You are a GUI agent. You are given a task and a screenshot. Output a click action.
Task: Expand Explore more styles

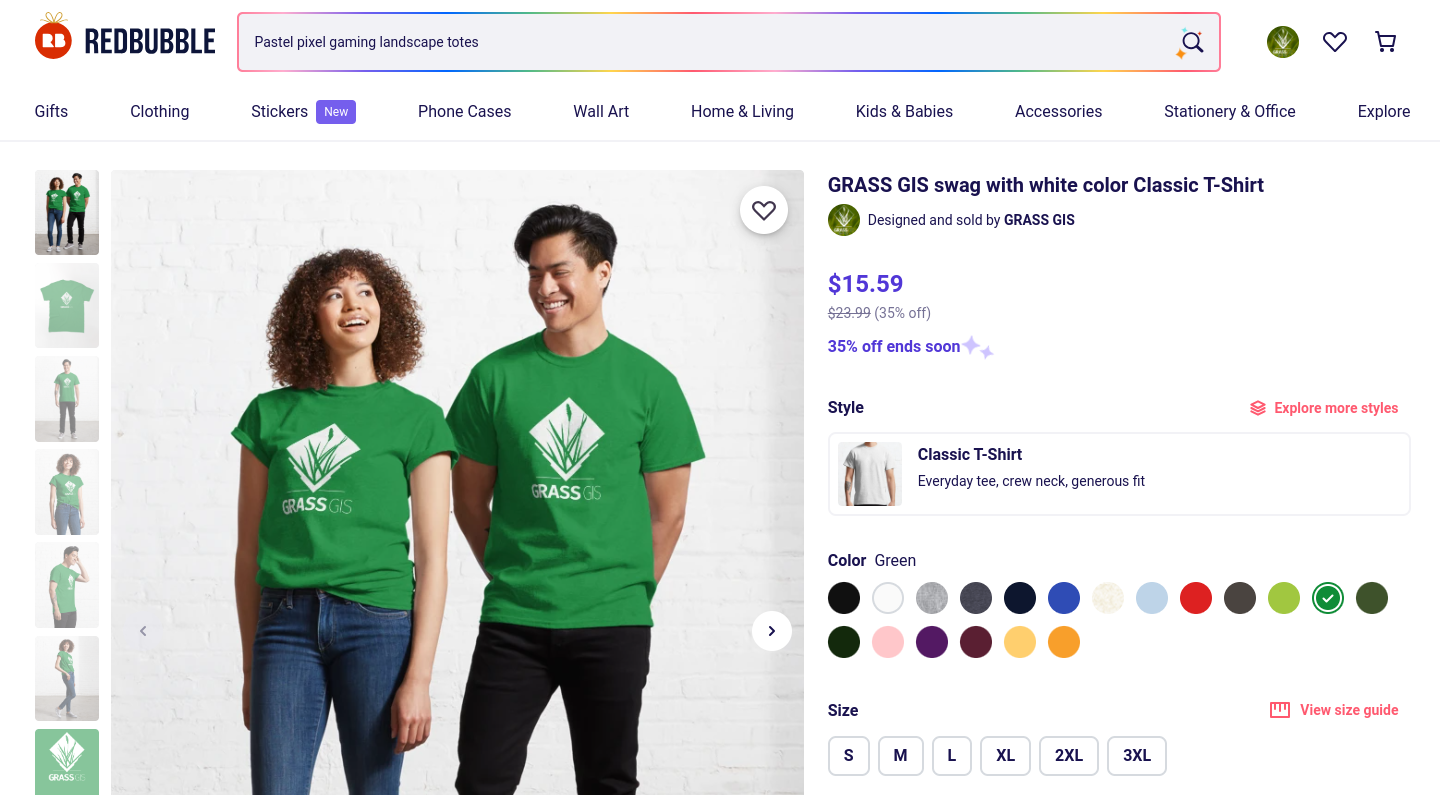(x=1324, y=408)
